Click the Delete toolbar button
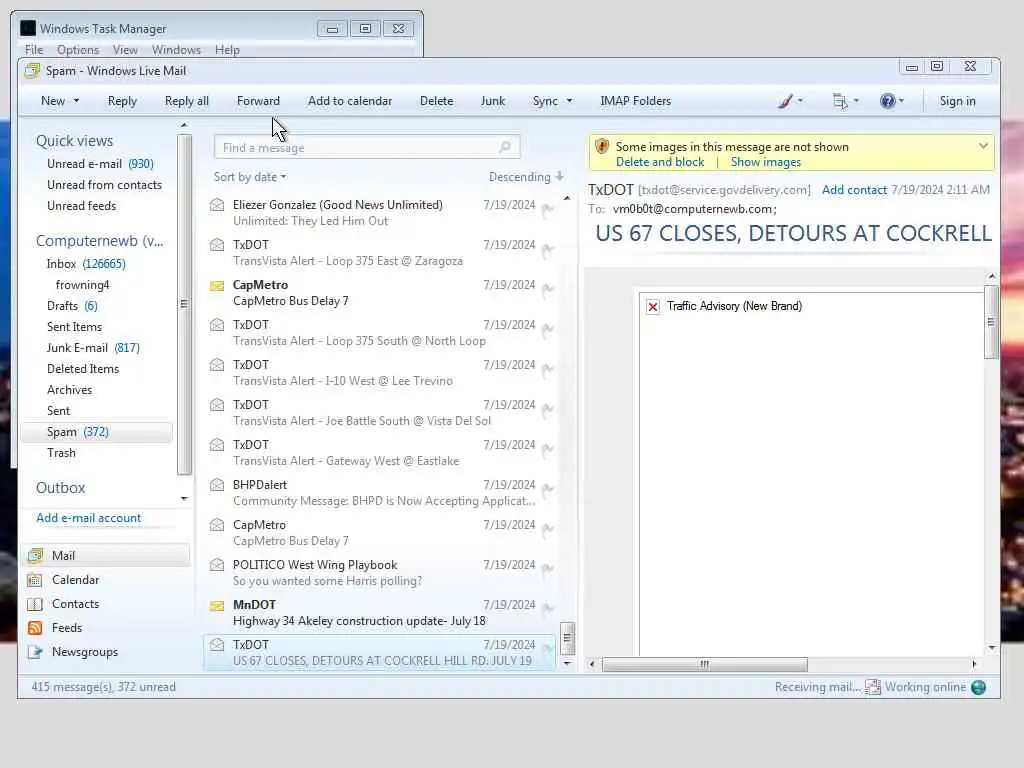 coord(436,101)
